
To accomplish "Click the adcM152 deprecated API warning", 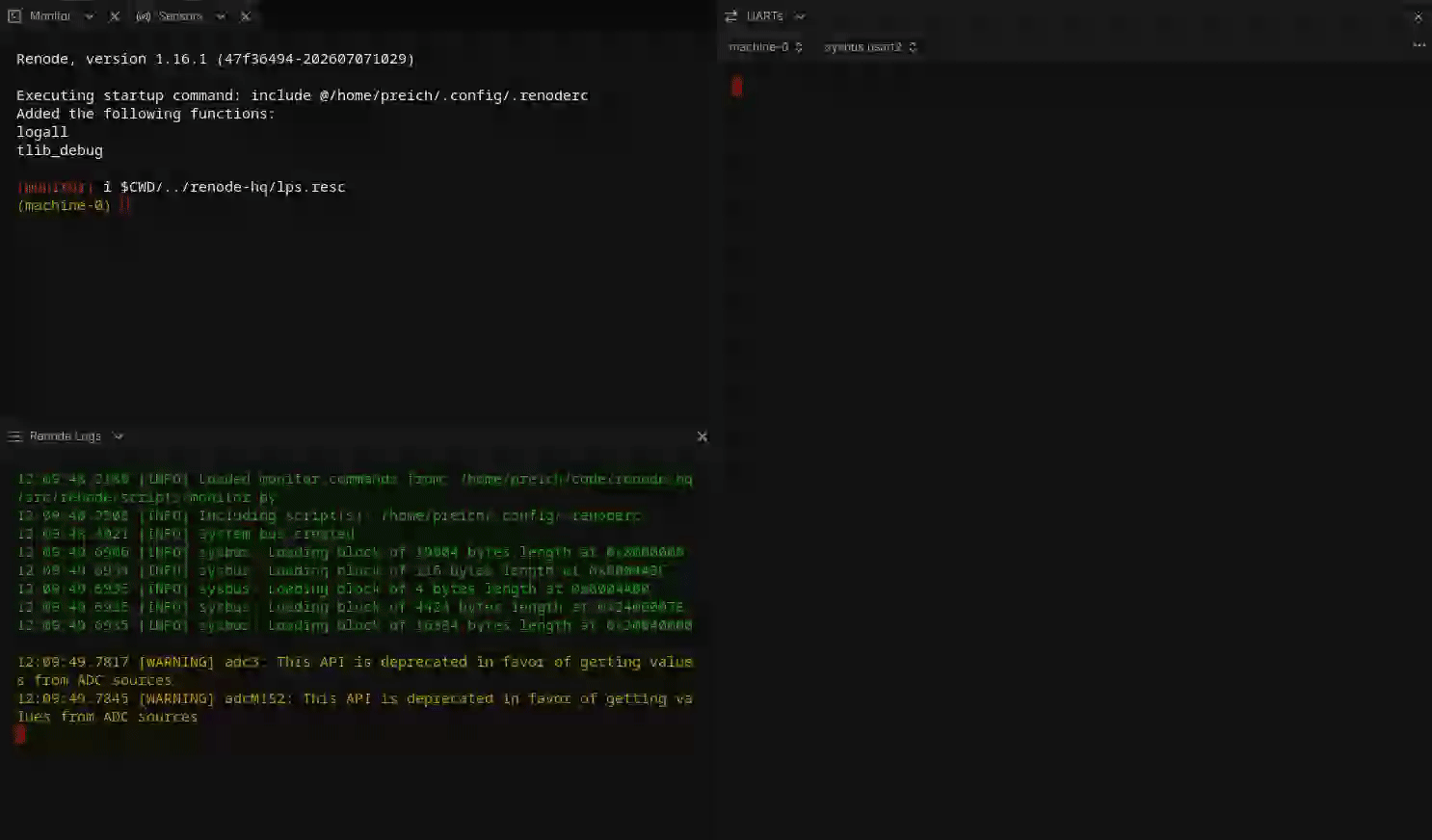I will [x=355, y=707].
